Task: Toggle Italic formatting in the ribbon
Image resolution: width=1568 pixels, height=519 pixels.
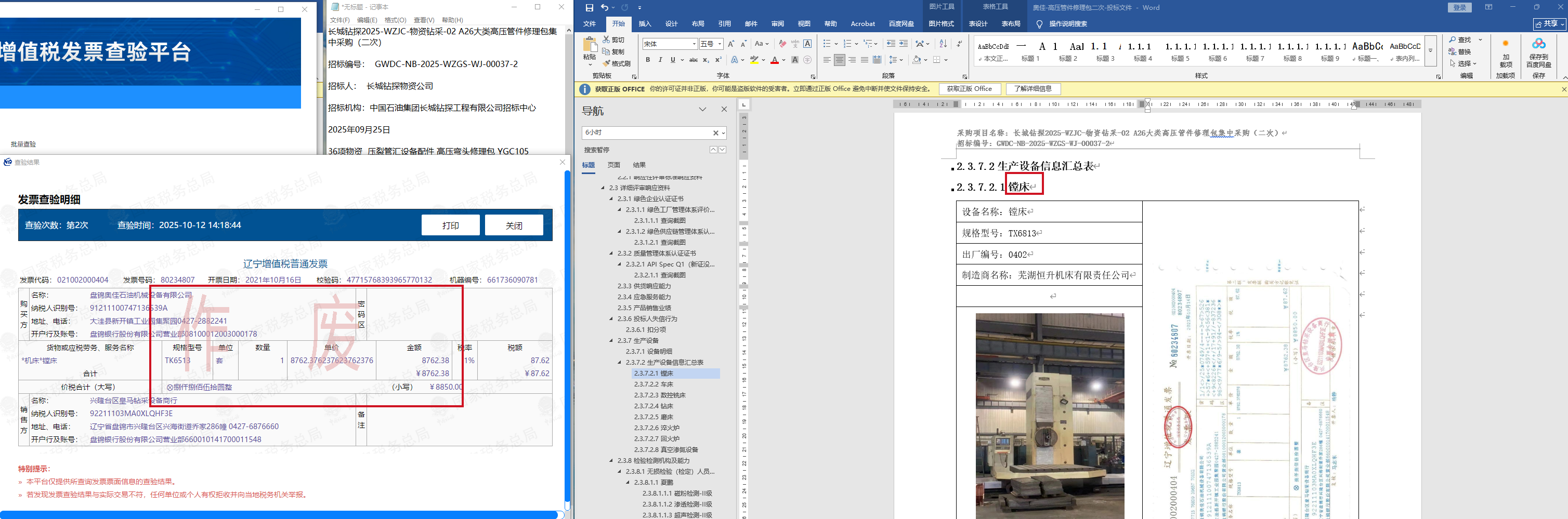Action: tap(660, 60)
